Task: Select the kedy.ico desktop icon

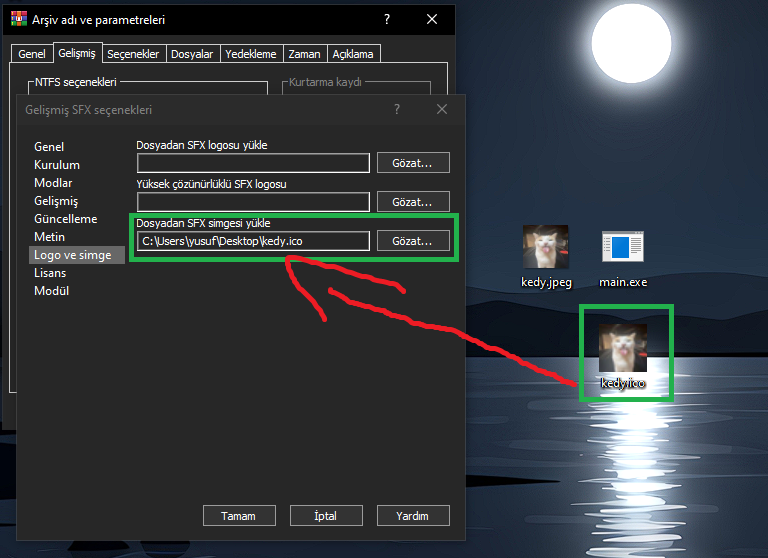Action: click(623, 357)
